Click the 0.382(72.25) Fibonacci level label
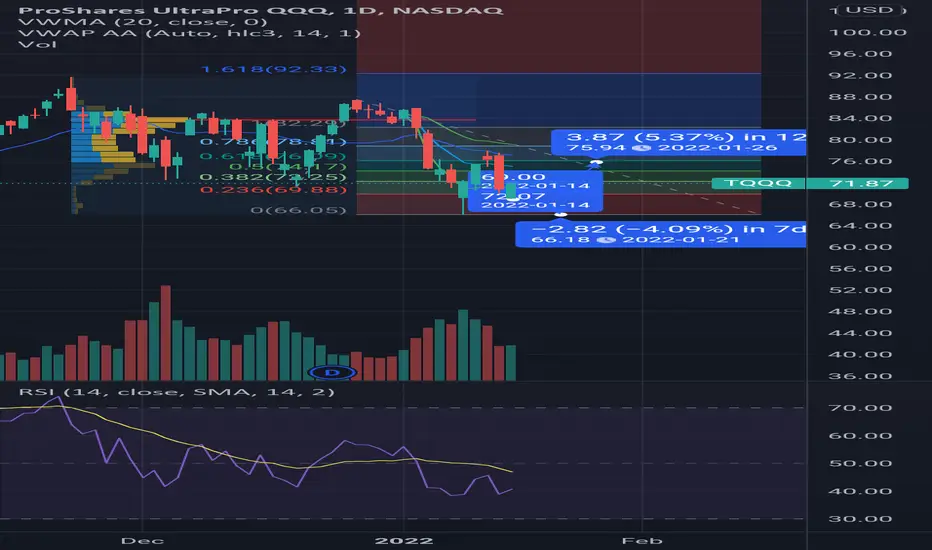Screen dimensions: 932x550 click(x=273, y=177)
